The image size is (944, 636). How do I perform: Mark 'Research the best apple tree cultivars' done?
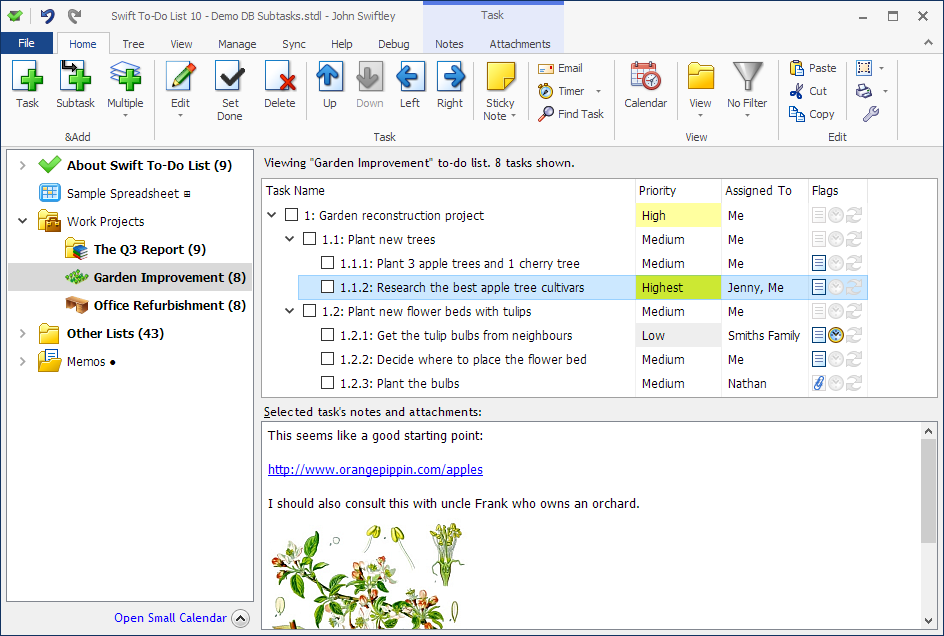(x=328, y=287)
